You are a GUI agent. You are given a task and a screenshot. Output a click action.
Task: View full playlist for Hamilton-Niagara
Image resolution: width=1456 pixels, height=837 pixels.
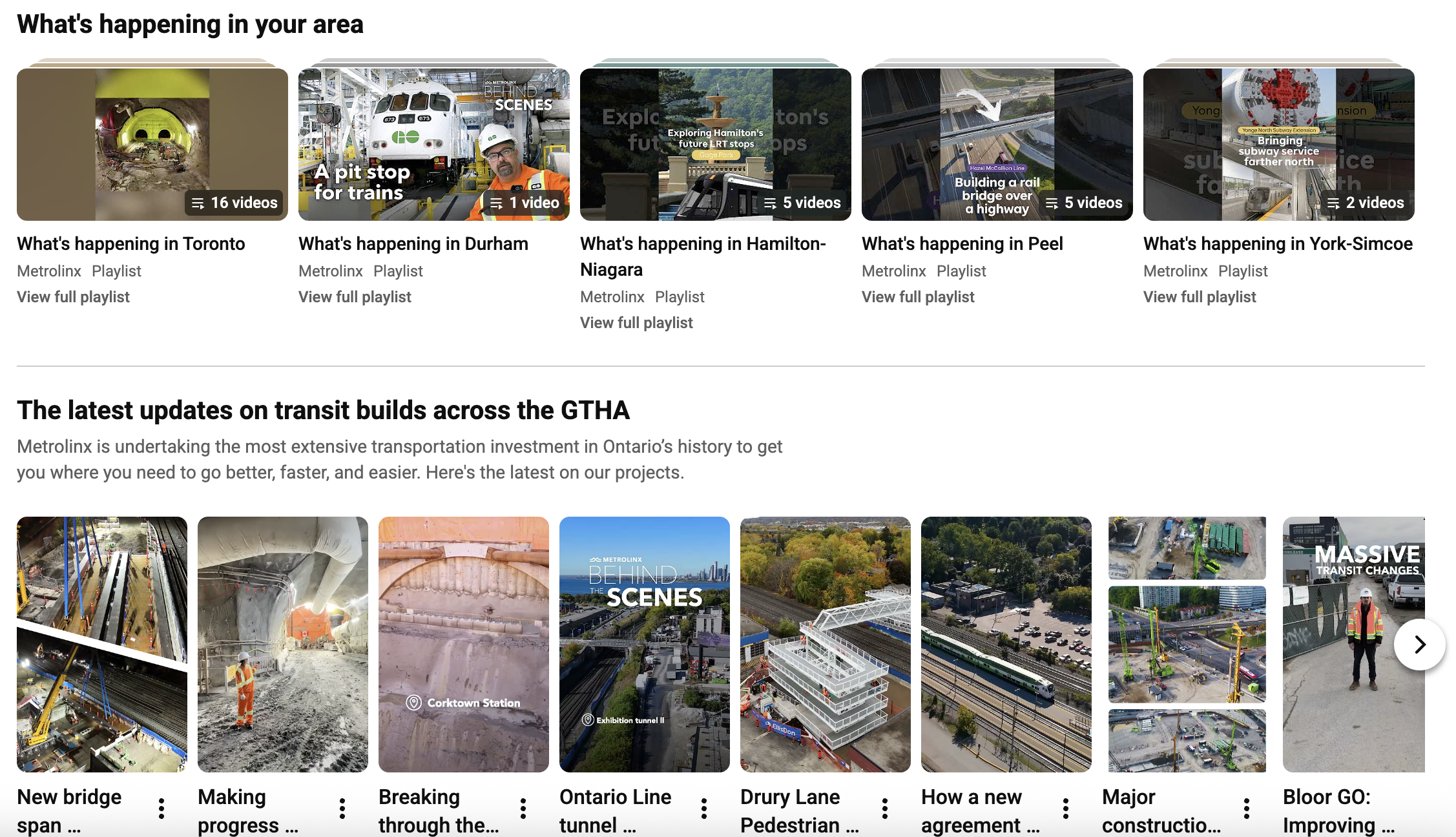click(636, 323)
